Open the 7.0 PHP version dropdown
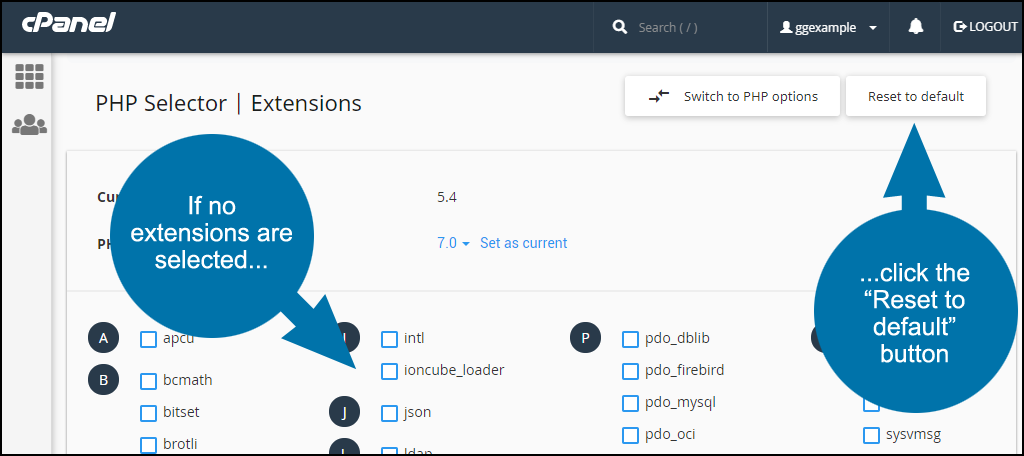The height and width of the screenshot is (456, 1024). pos(453,243)
